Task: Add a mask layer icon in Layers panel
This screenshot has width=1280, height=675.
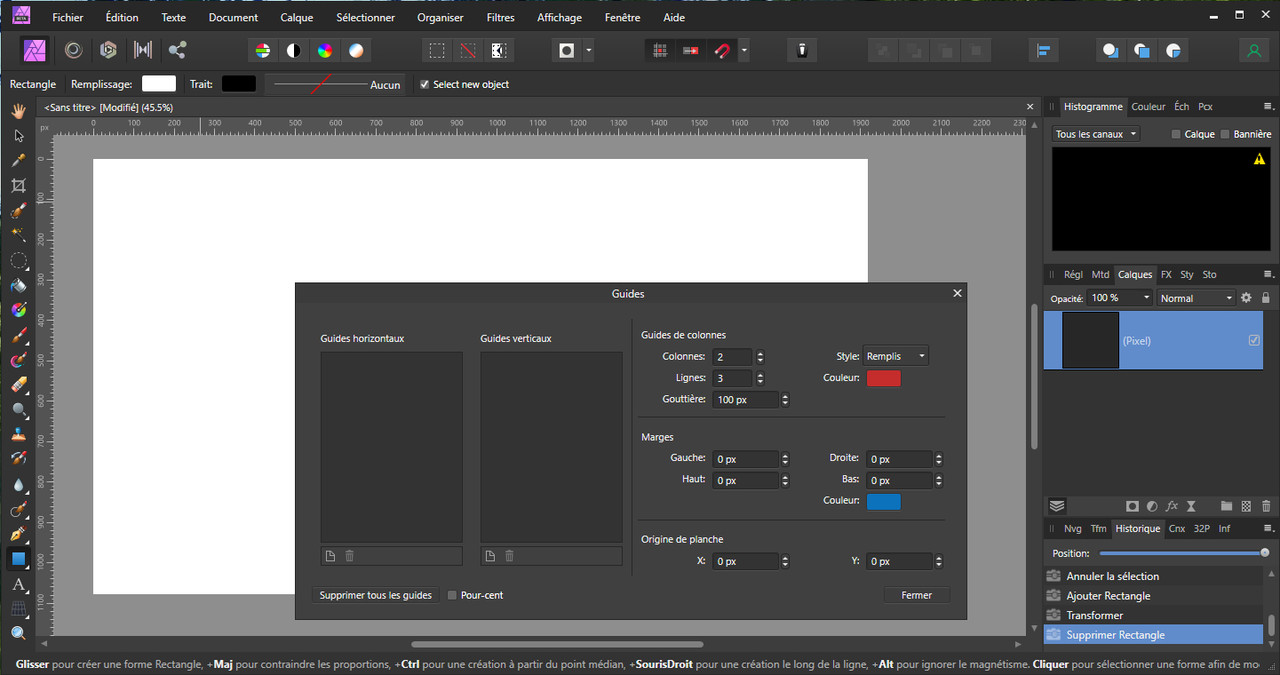Action: coord(1132,506)
